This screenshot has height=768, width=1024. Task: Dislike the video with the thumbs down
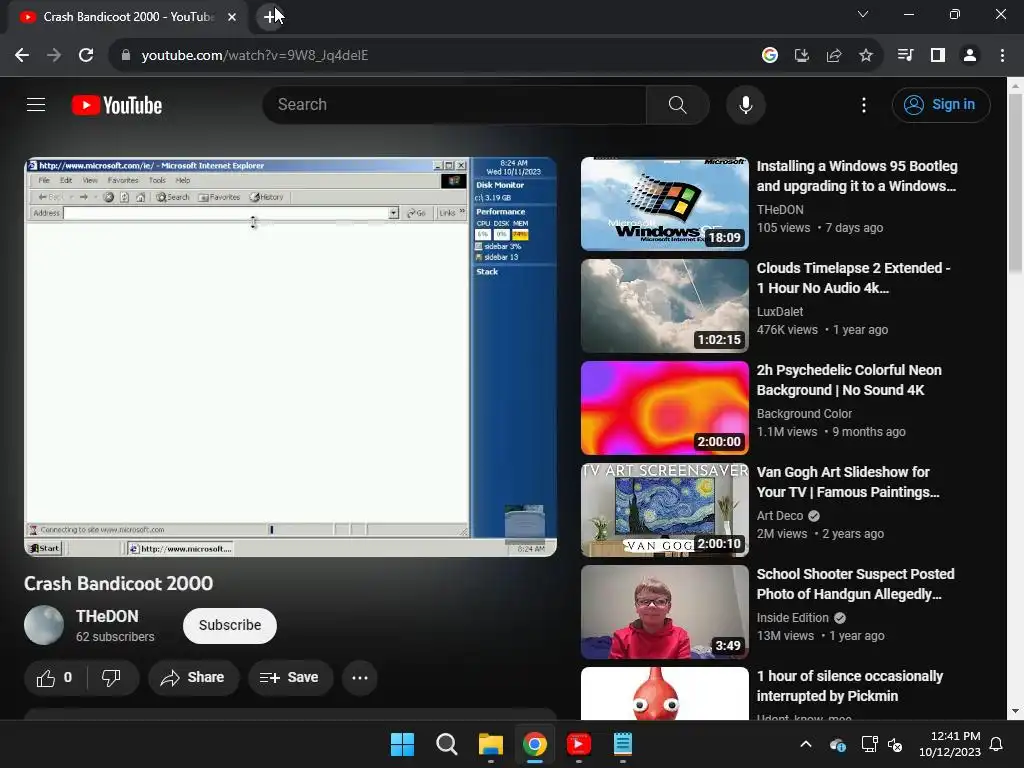click(x=111, y=678)
